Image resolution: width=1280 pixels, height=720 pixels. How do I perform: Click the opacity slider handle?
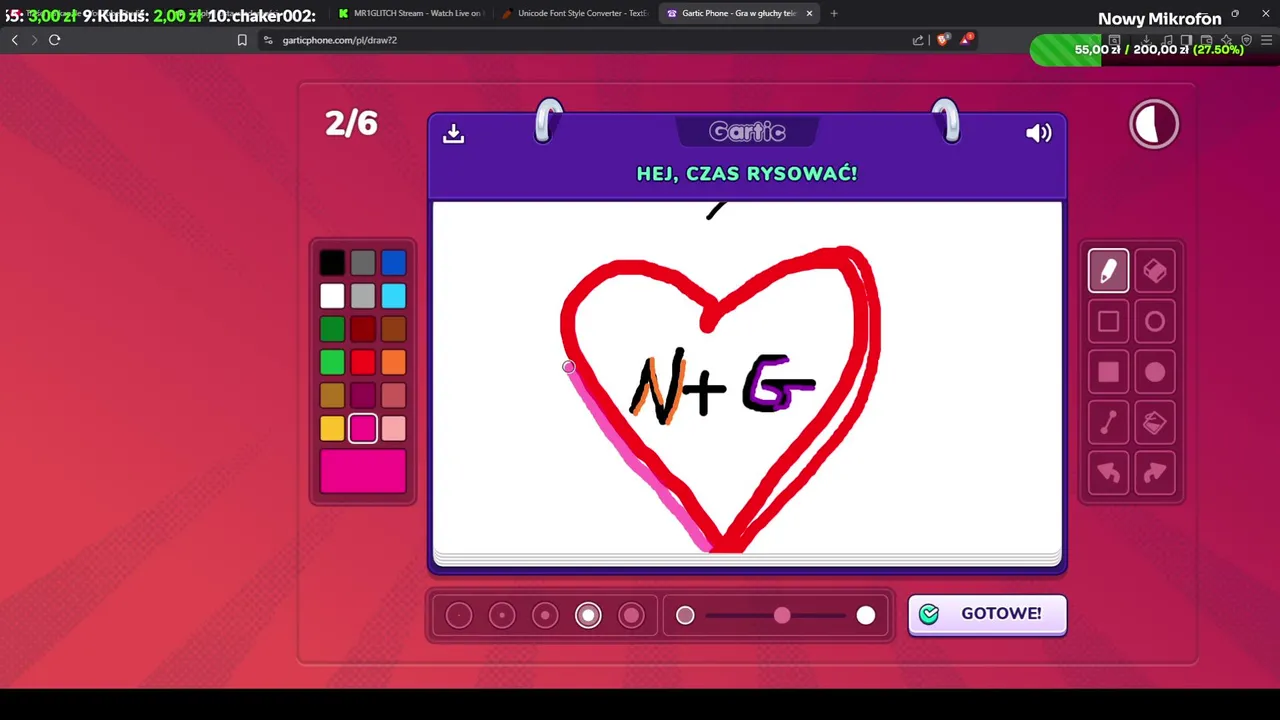[782, 615]
